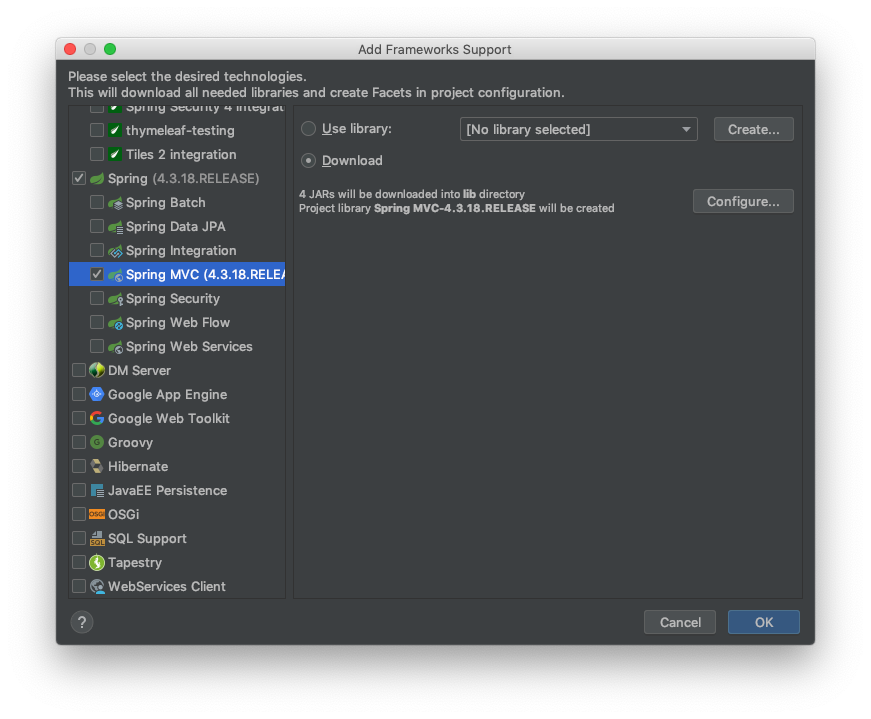This screenshot has height=719, width=871.
Task: Click the DM Server icon
Action: pos(97,370)
